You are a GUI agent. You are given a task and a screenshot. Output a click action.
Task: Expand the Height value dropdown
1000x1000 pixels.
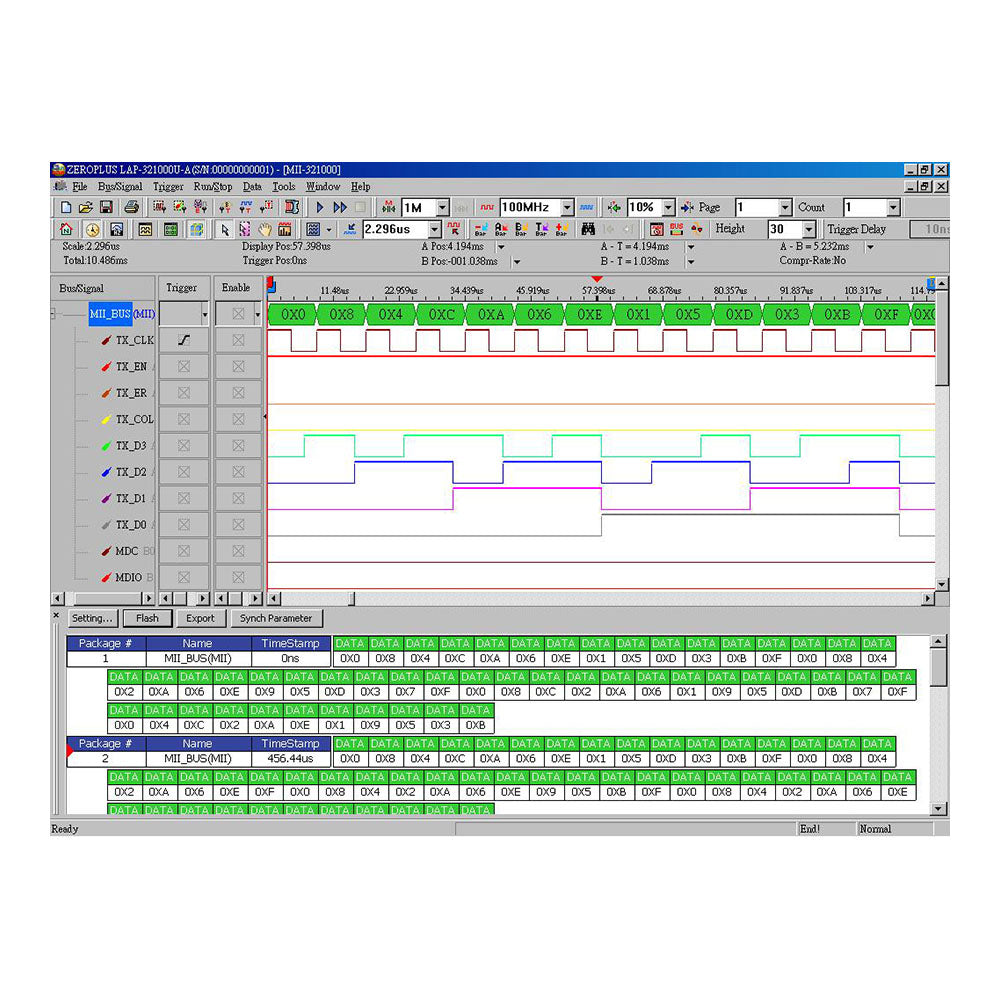click(809, 229)
